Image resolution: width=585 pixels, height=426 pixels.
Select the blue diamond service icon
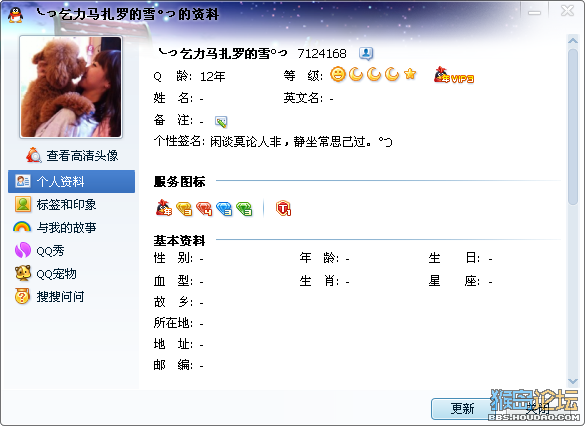point(224,209)
